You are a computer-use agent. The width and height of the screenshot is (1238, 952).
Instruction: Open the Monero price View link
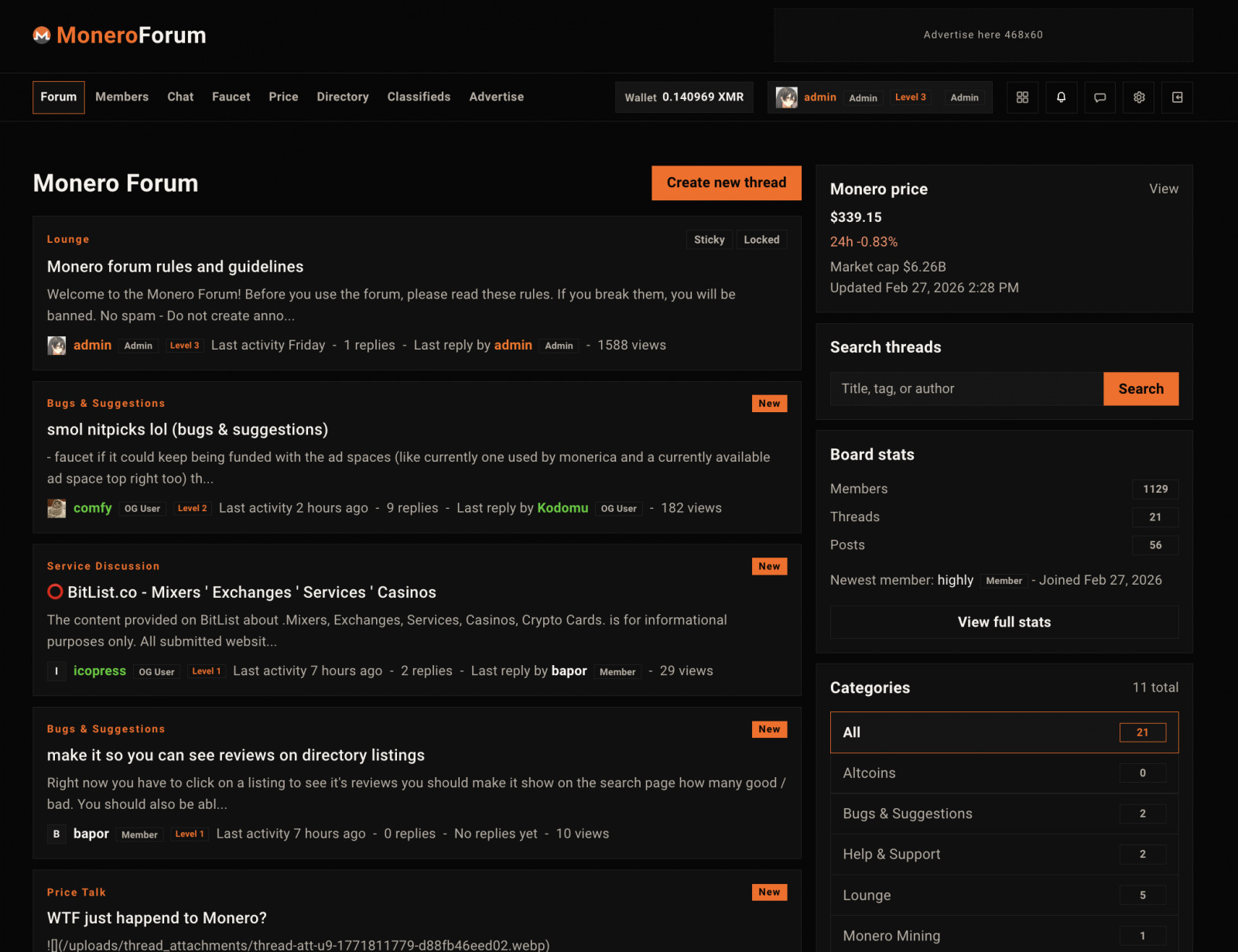pos(1163,189)
